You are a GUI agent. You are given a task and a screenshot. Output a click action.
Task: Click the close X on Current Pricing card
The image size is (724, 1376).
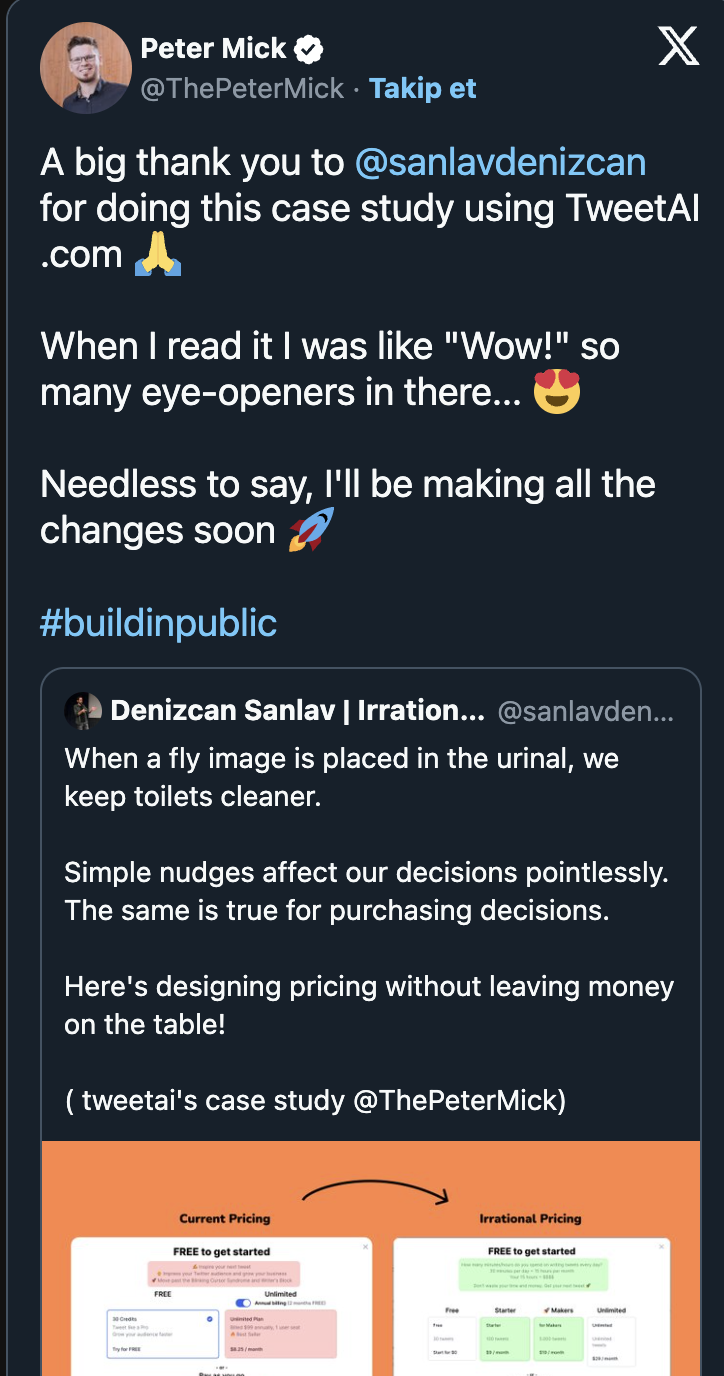click(x=365, y=1247)
